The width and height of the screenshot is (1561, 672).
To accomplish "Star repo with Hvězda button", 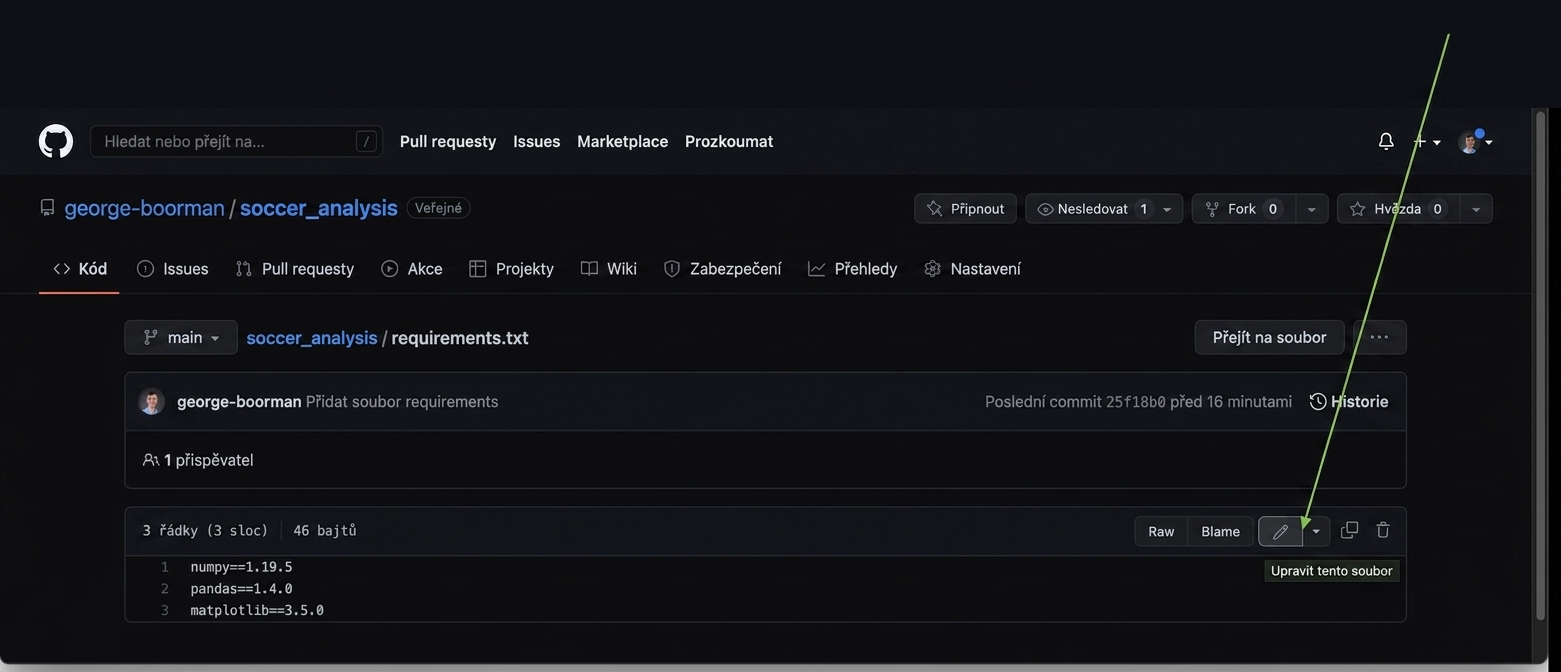I will (1398, 209).
